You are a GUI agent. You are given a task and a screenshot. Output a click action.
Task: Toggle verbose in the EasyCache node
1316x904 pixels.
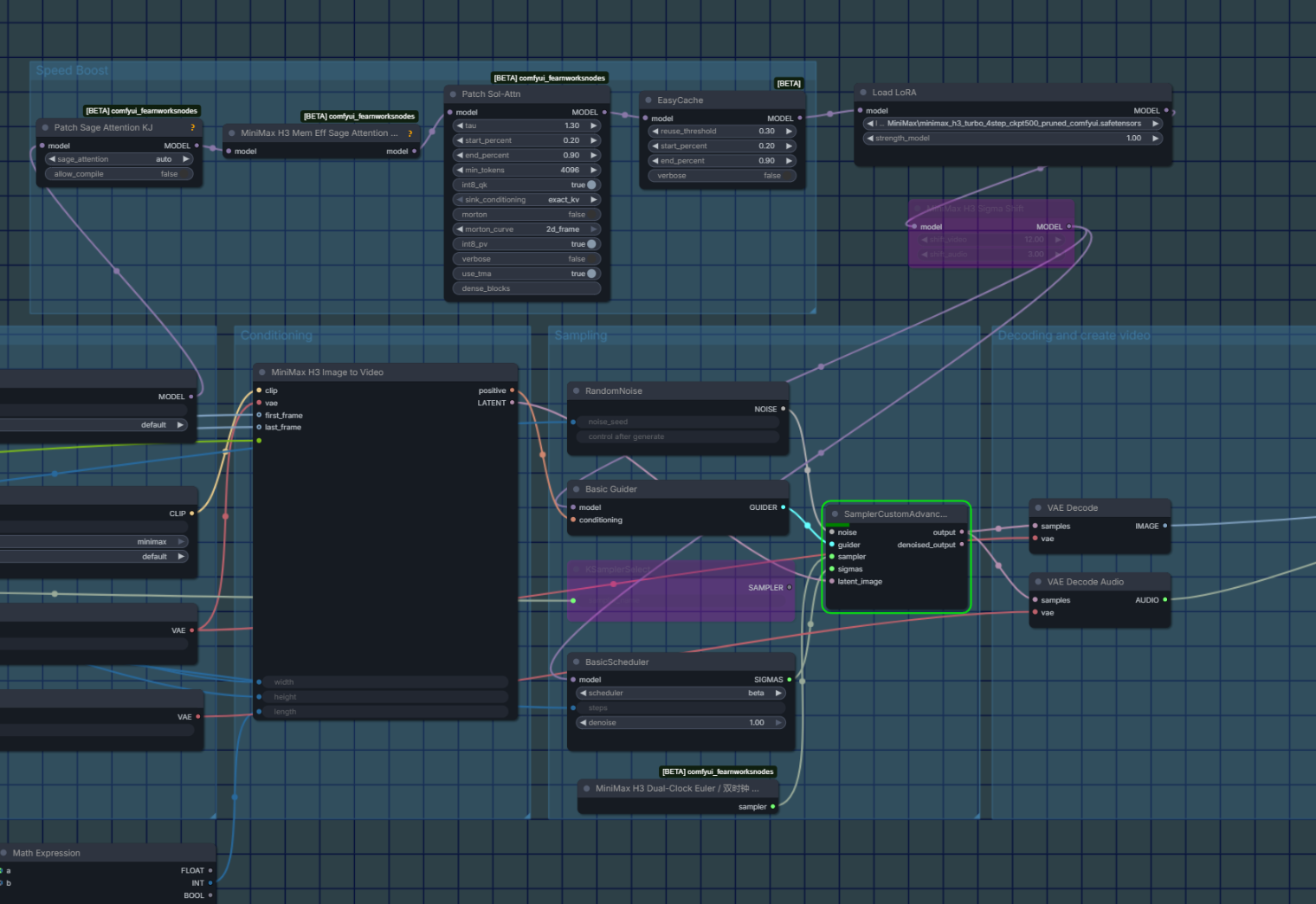pos(721,176)
